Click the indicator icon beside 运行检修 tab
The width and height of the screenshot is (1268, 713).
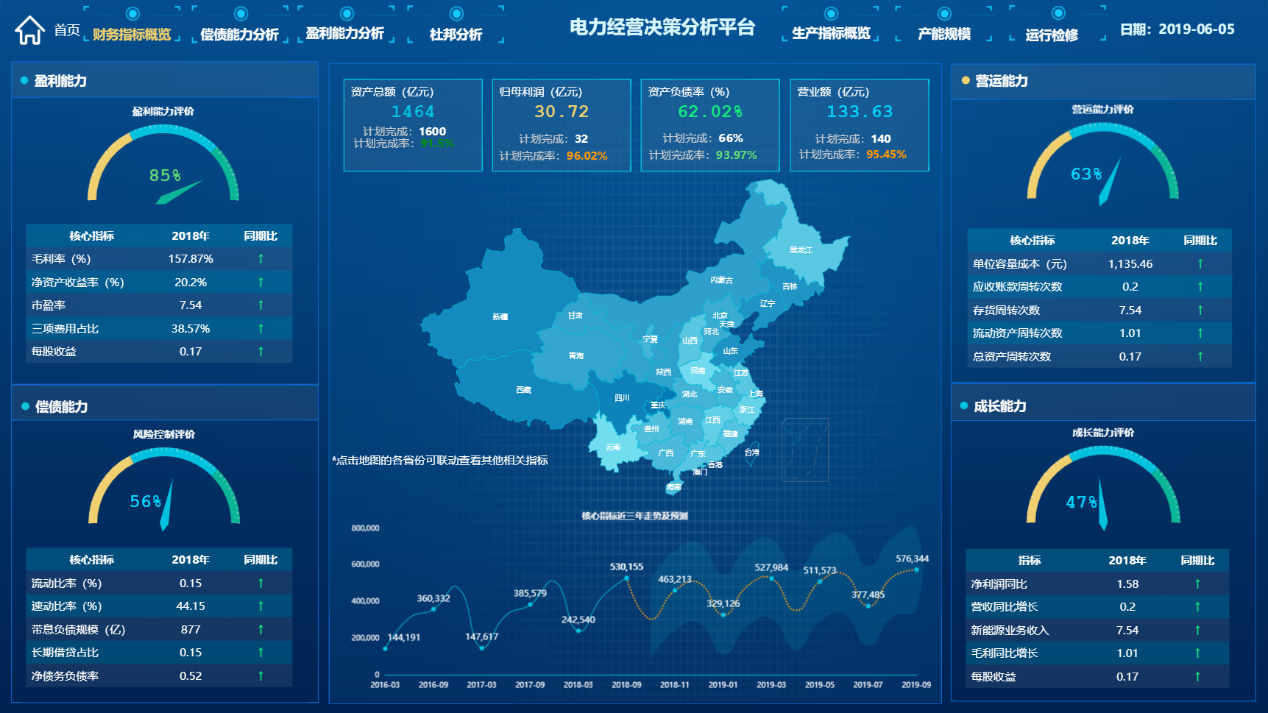click(1057, 15)
